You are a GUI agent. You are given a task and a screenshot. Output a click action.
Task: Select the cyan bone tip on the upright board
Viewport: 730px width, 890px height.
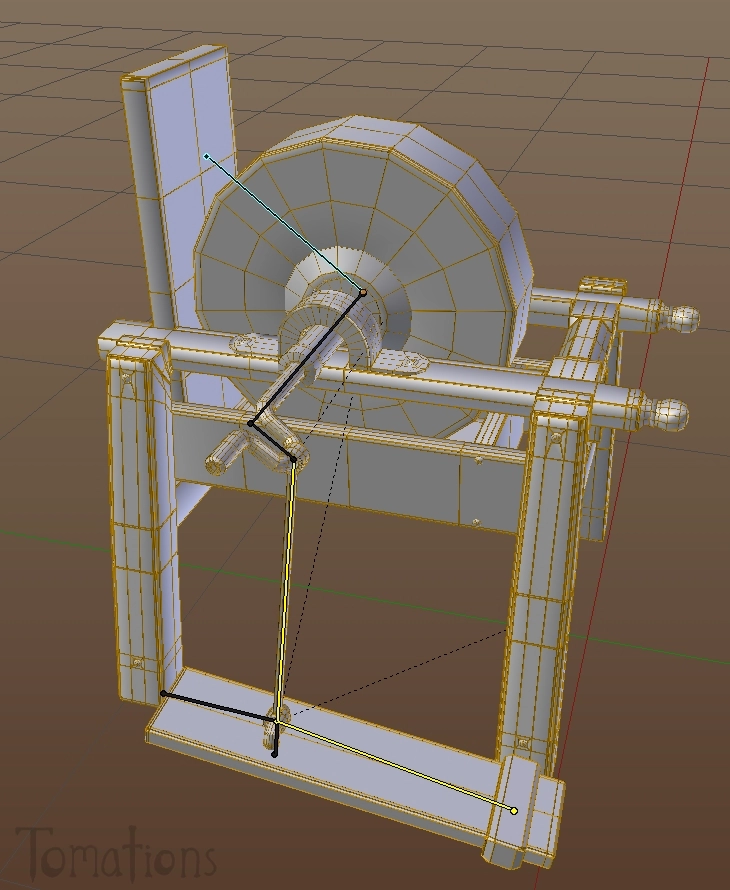tap(207, 156)
